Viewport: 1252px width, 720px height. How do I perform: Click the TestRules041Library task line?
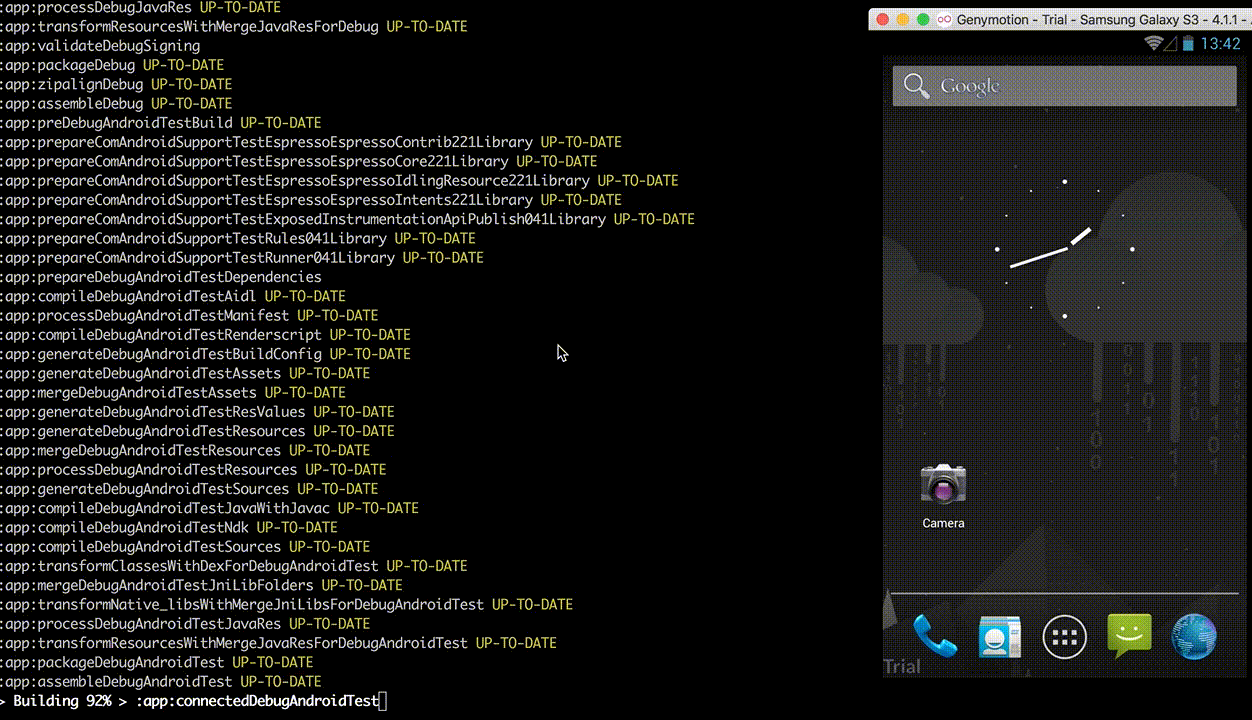238,238
